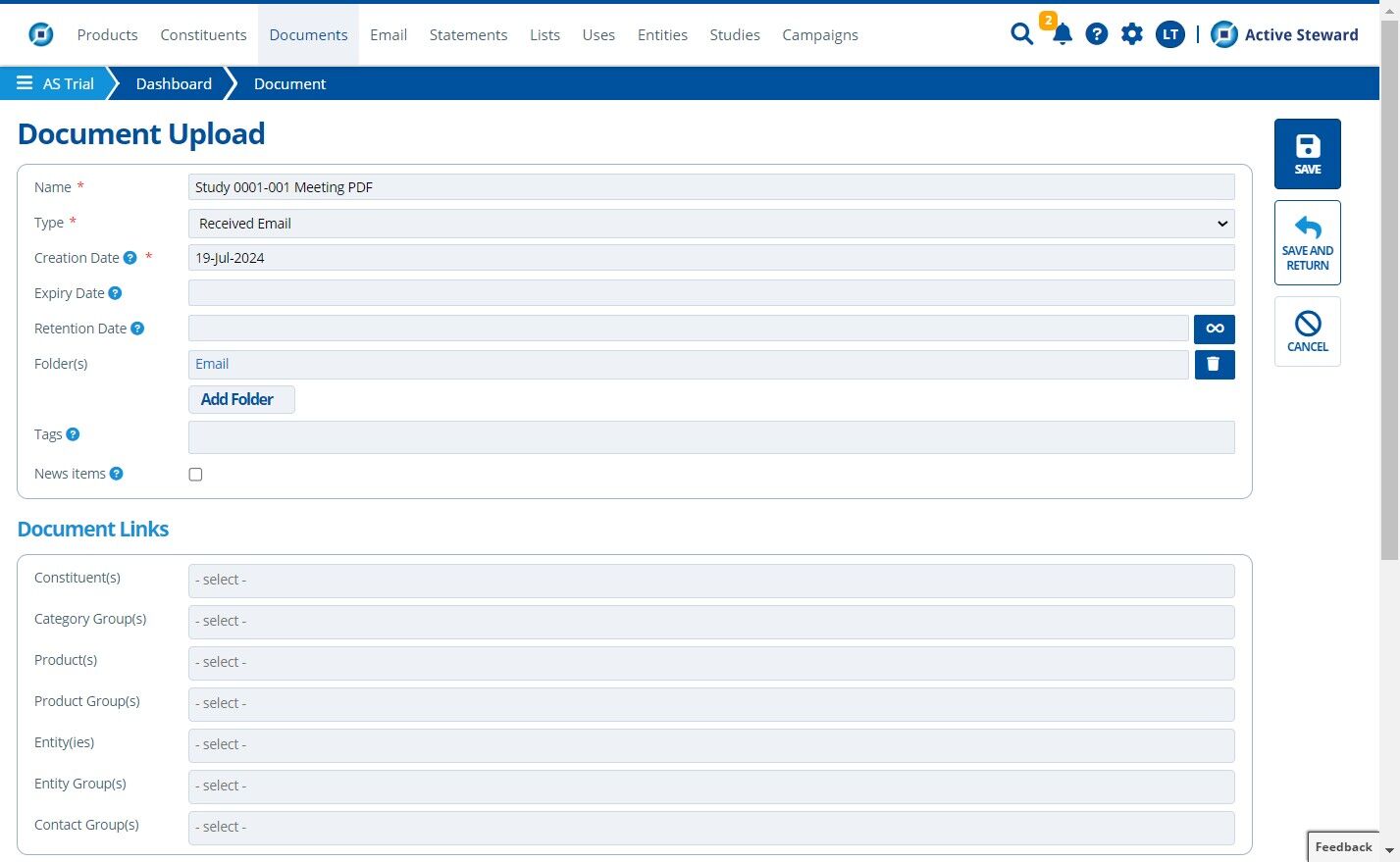
Task: Open the Studies menu
Action: click(735, 35)
